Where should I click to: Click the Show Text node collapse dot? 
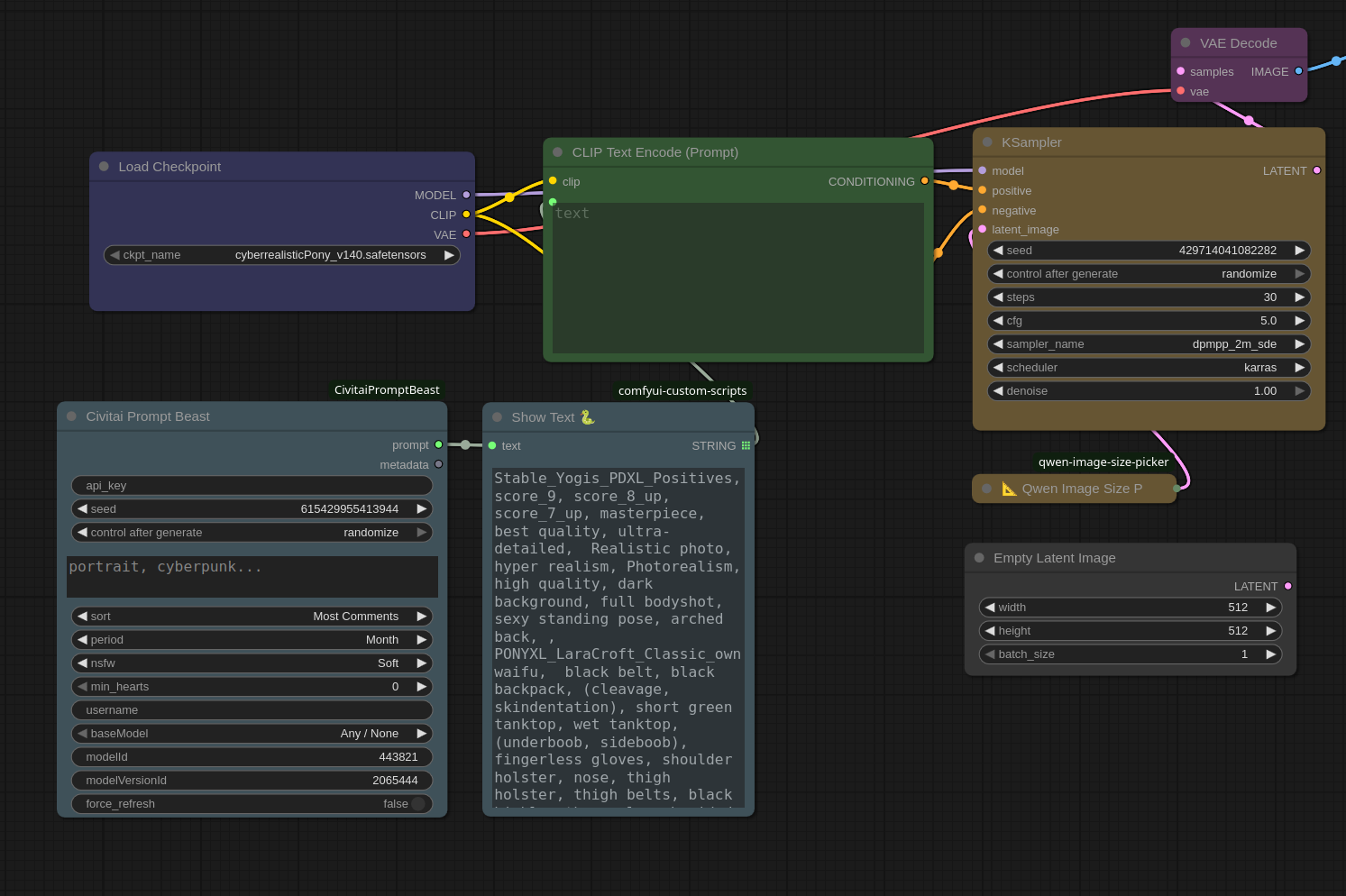point(497,417)
